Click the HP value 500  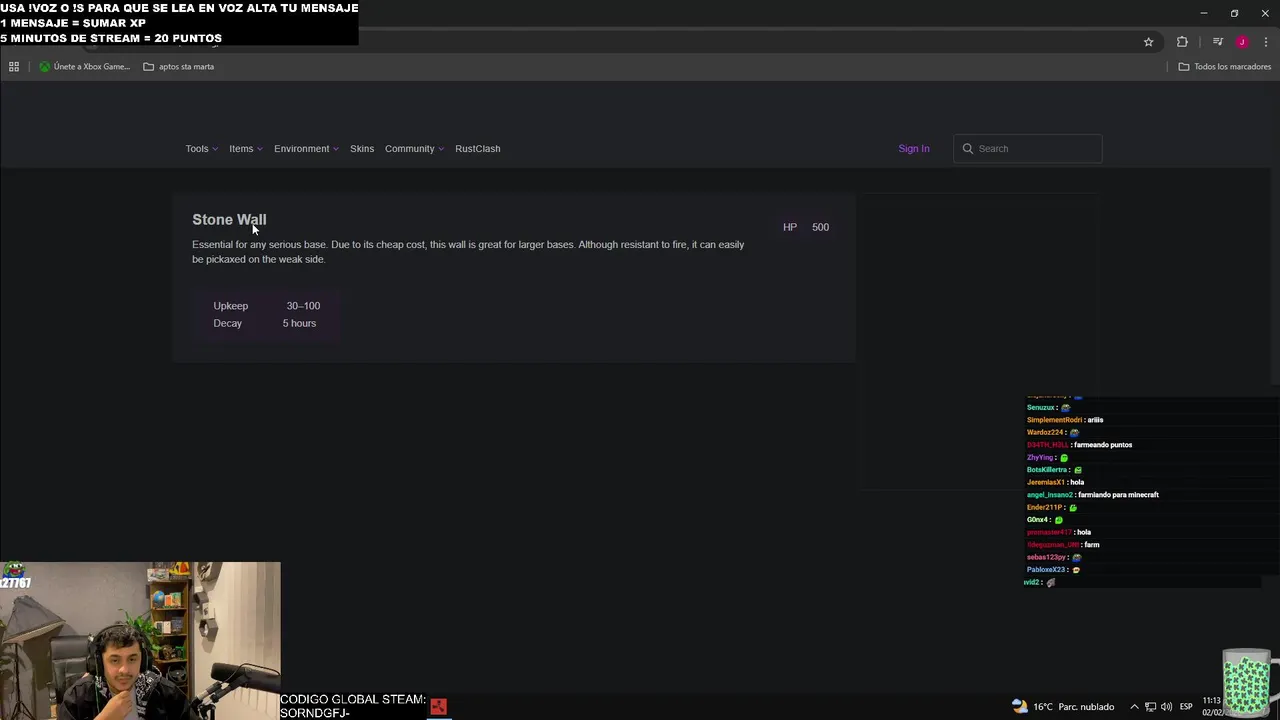point(820,227)
